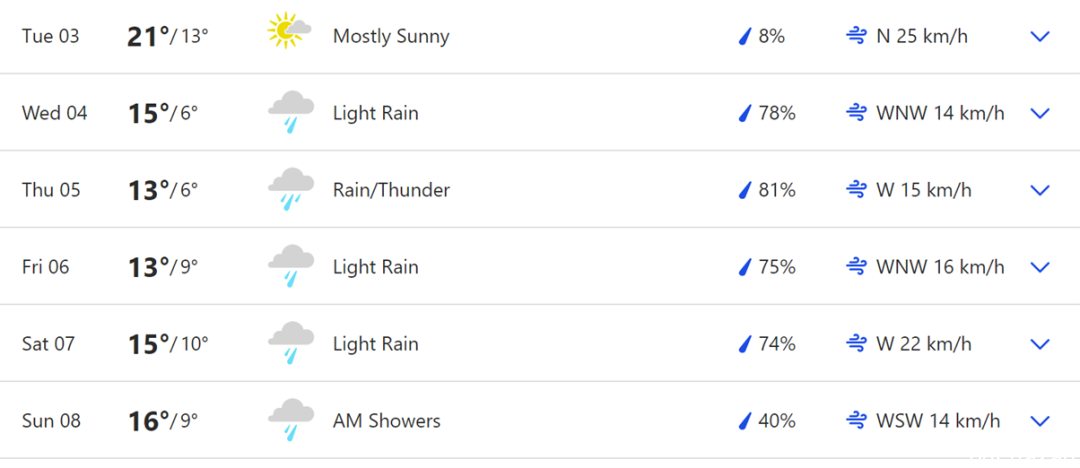Click the AM Showers condition text
Viewport: 1080px width, 468px height.
pos(386,420)
